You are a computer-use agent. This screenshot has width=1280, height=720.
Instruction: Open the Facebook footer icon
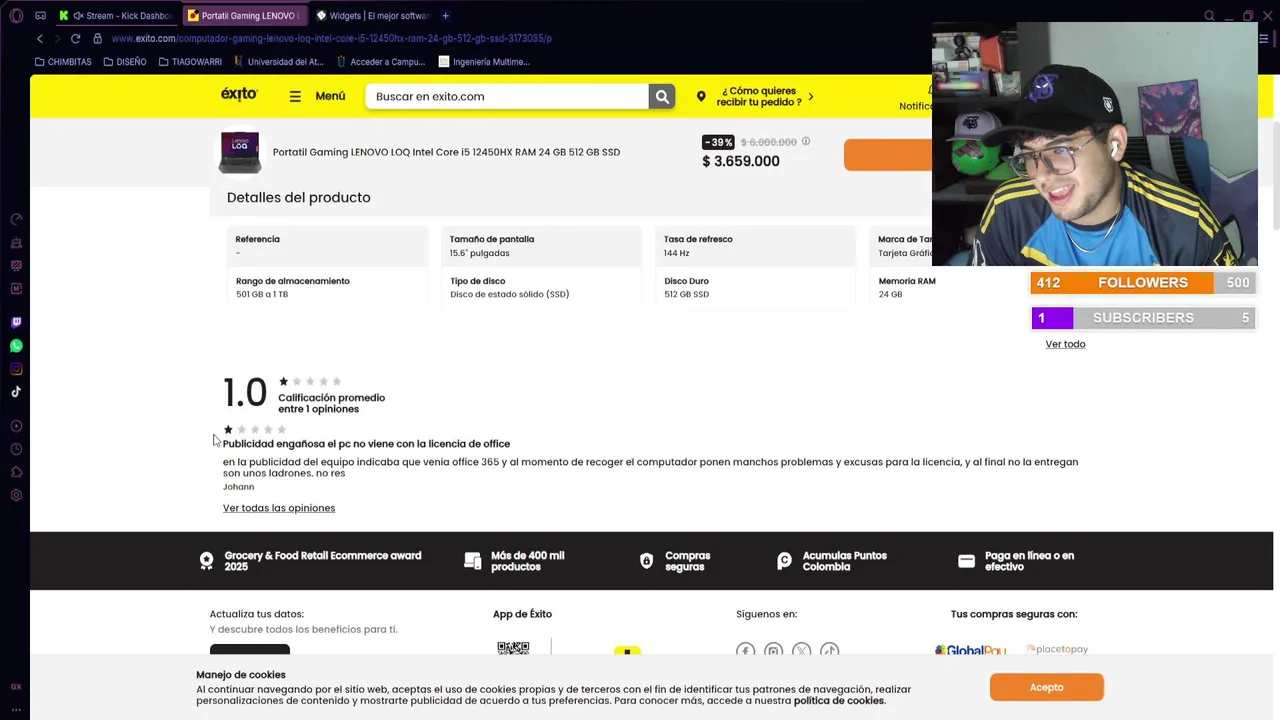[x=745, y=651]
